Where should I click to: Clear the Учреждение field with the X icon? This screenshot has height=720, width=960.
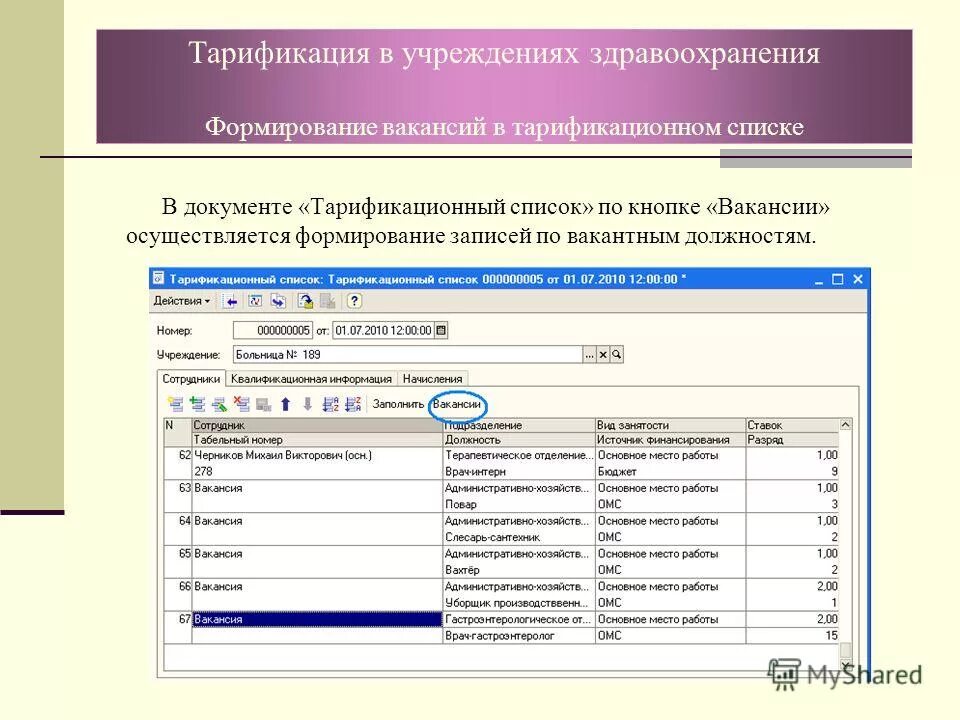[602, 353]
